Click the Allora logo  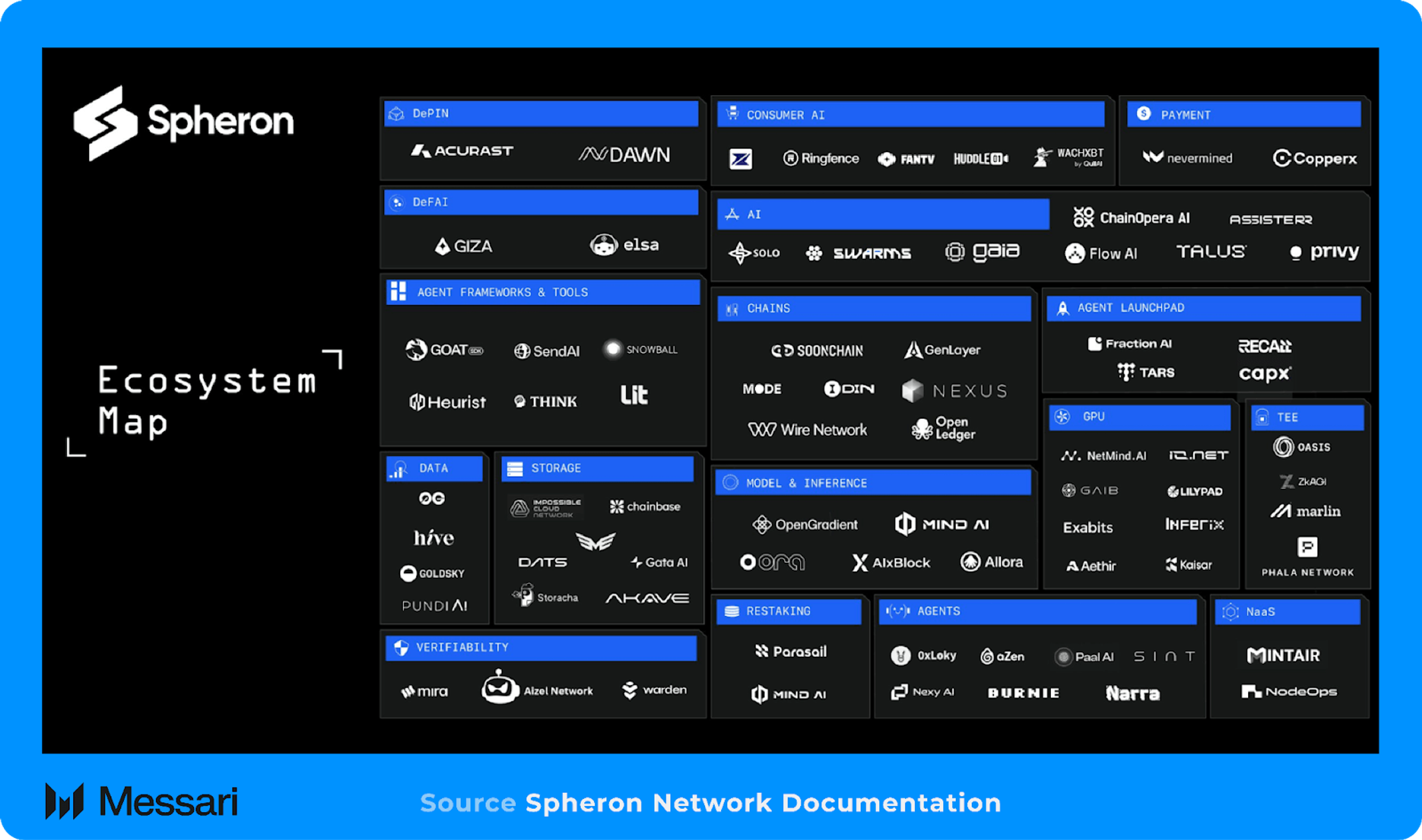point(992,562)
